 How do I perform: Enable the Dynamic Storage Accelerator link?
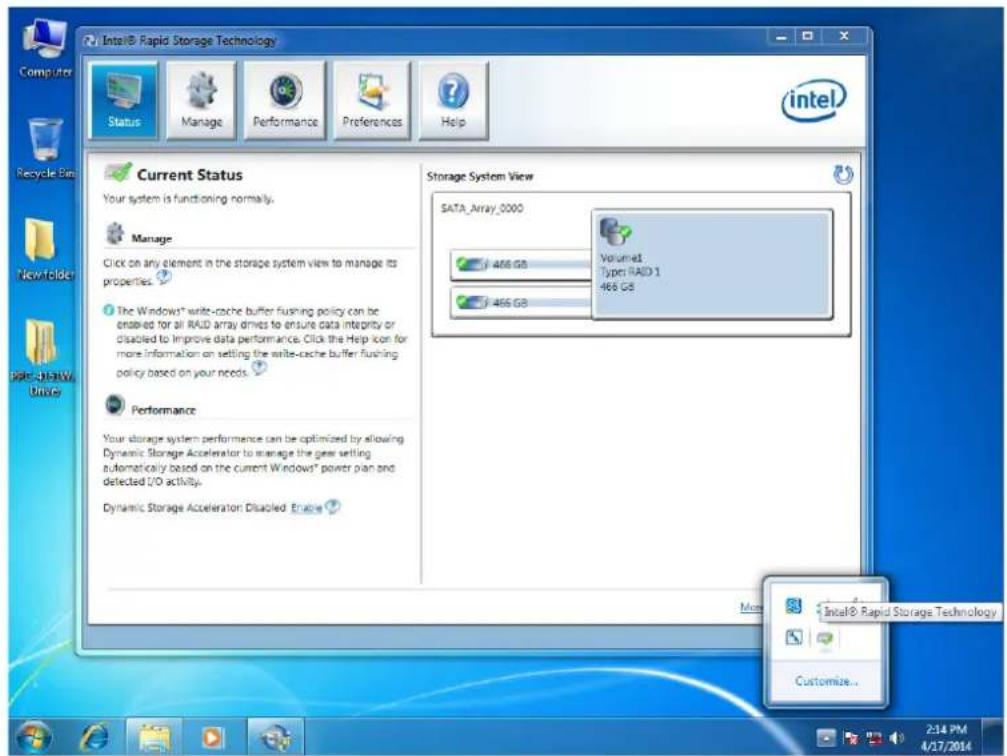306,507
